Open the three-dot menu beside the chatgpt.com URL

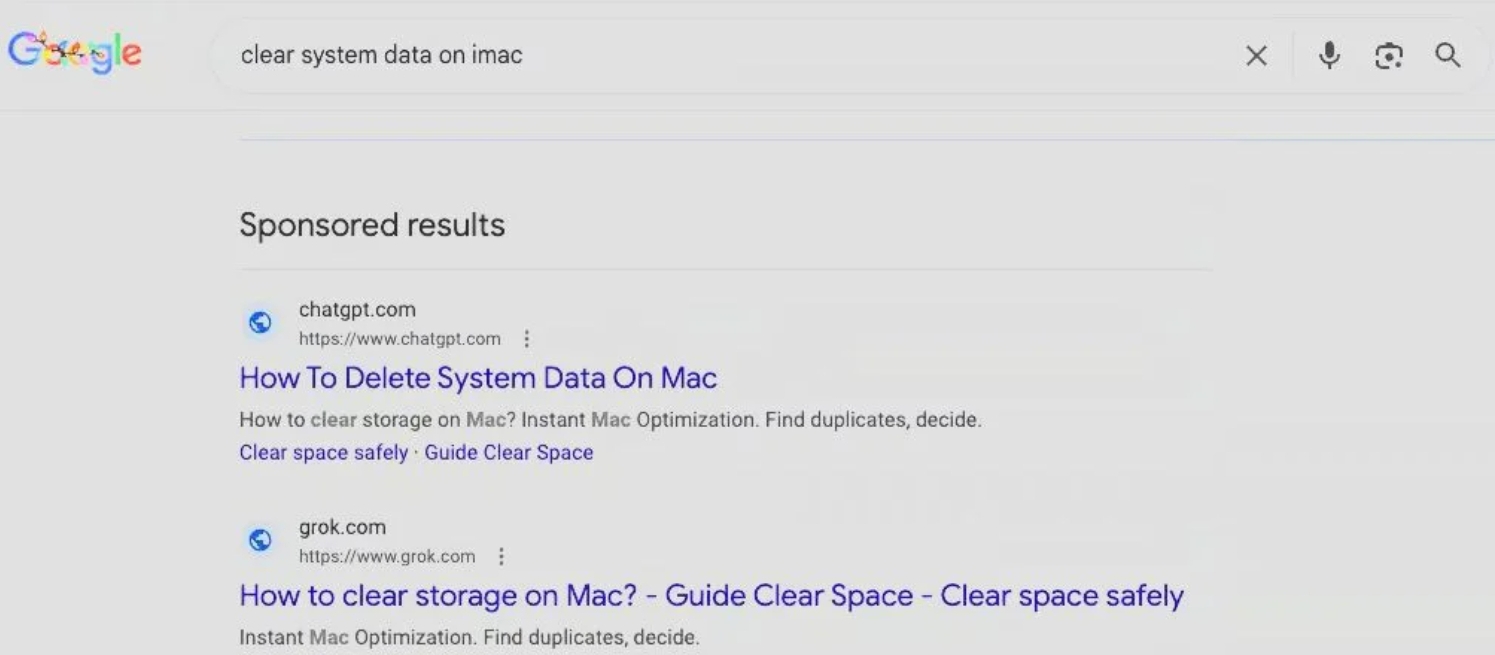(527, 339)
